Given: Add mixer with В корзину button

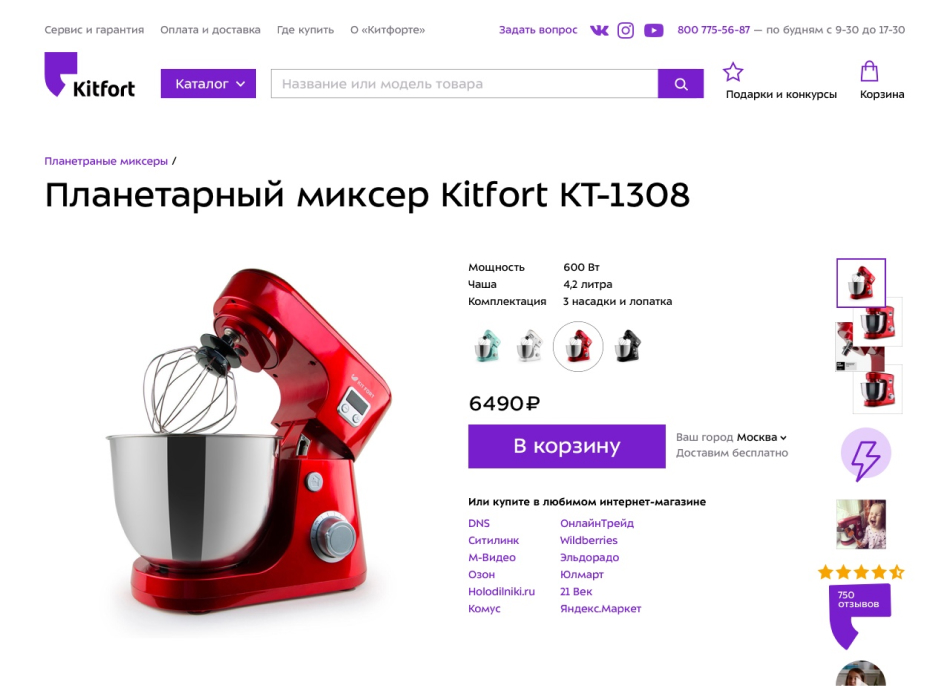Looking at the screenshot, I should [x=566, y=446].
